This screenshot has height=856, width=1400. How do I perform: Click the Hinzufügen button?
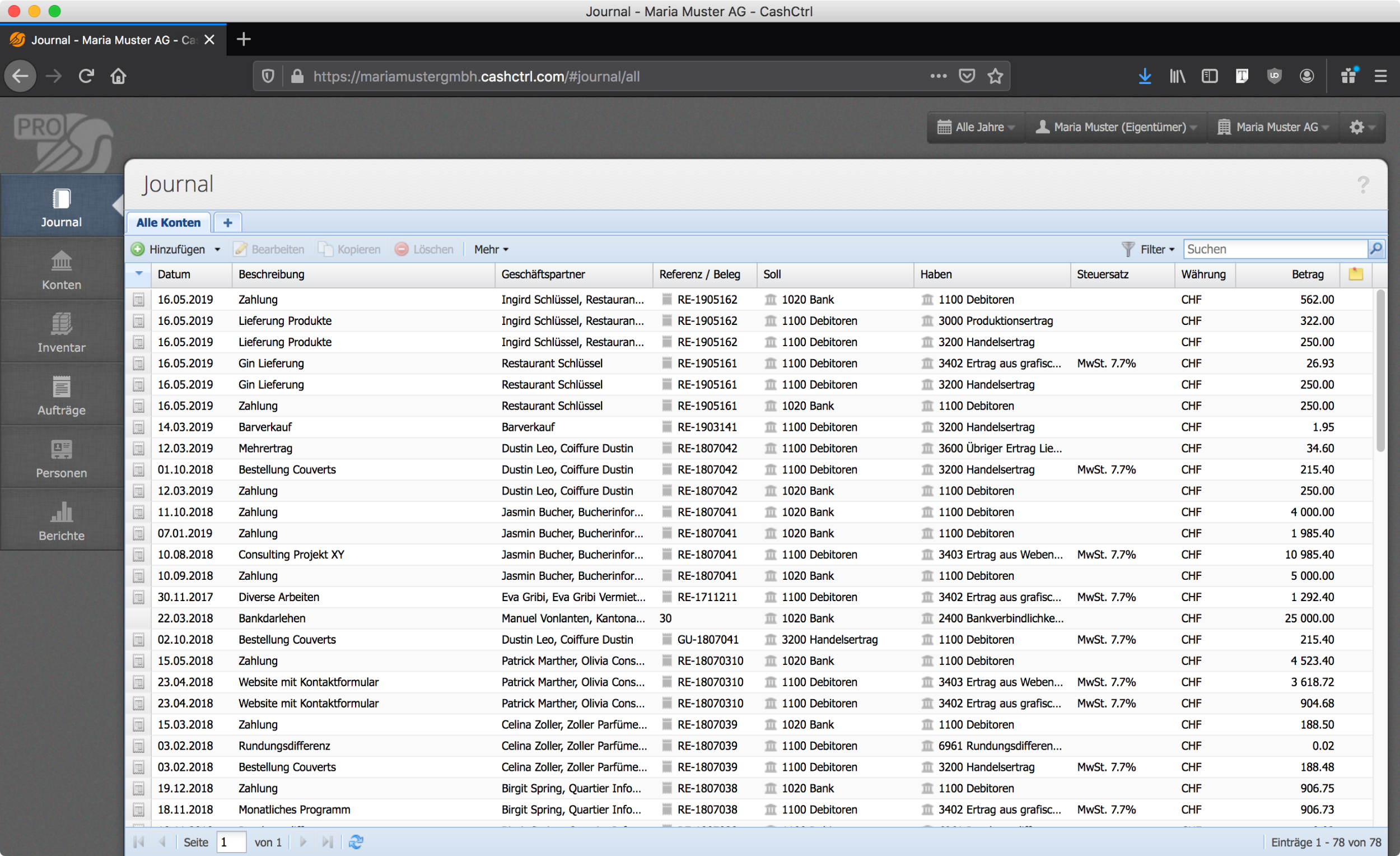(169, 249)
